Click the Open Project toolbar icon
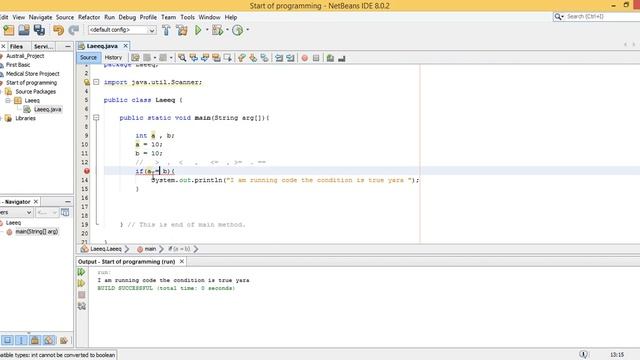 tap(24, 30)
